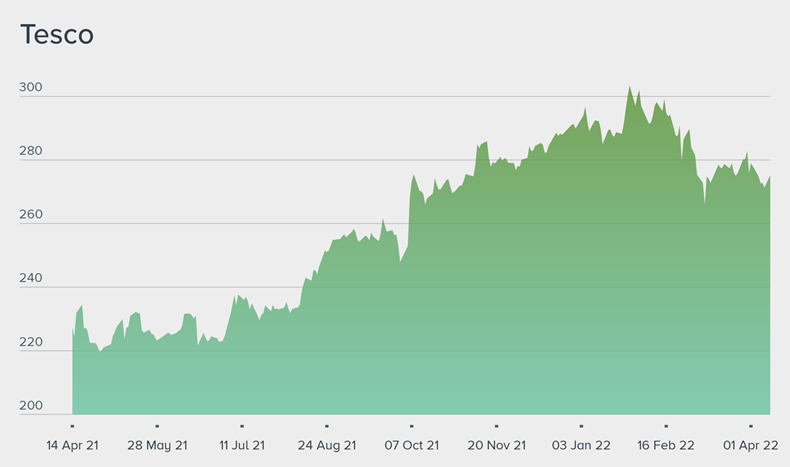
Task: Click the 16 Feb 22 date label
Action: [666, 445]
